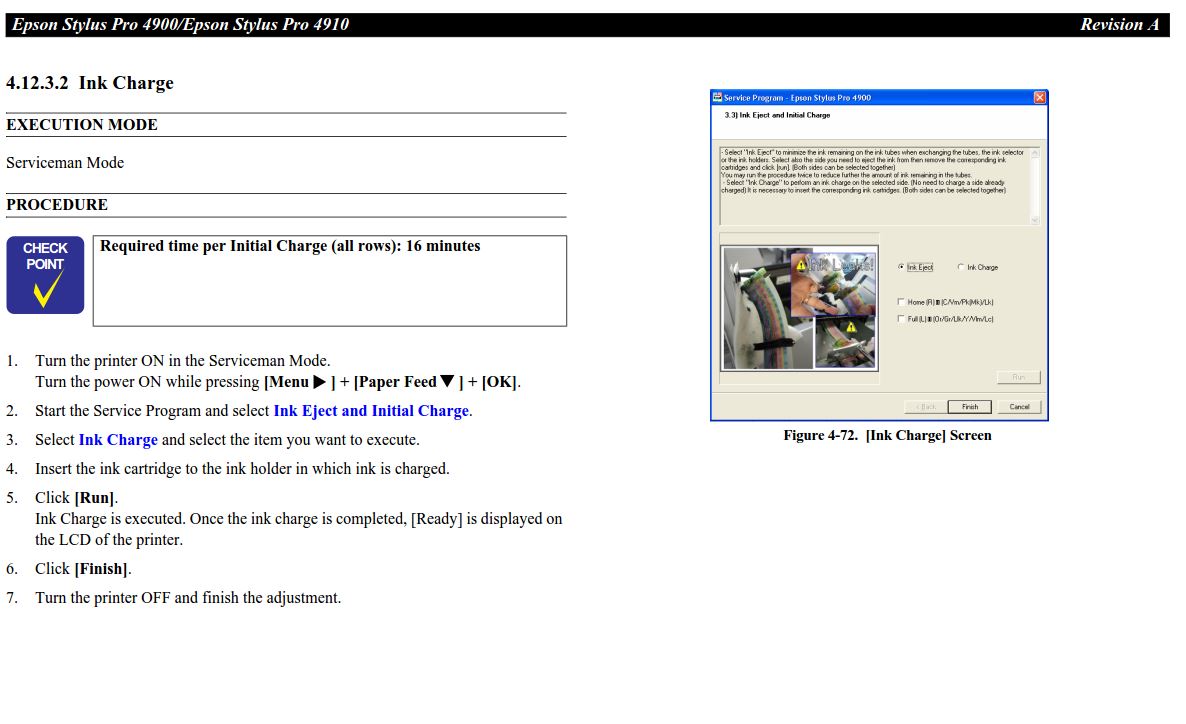
Task: Select the Ink Eject radio button
Action: click(x=902, y=267)
